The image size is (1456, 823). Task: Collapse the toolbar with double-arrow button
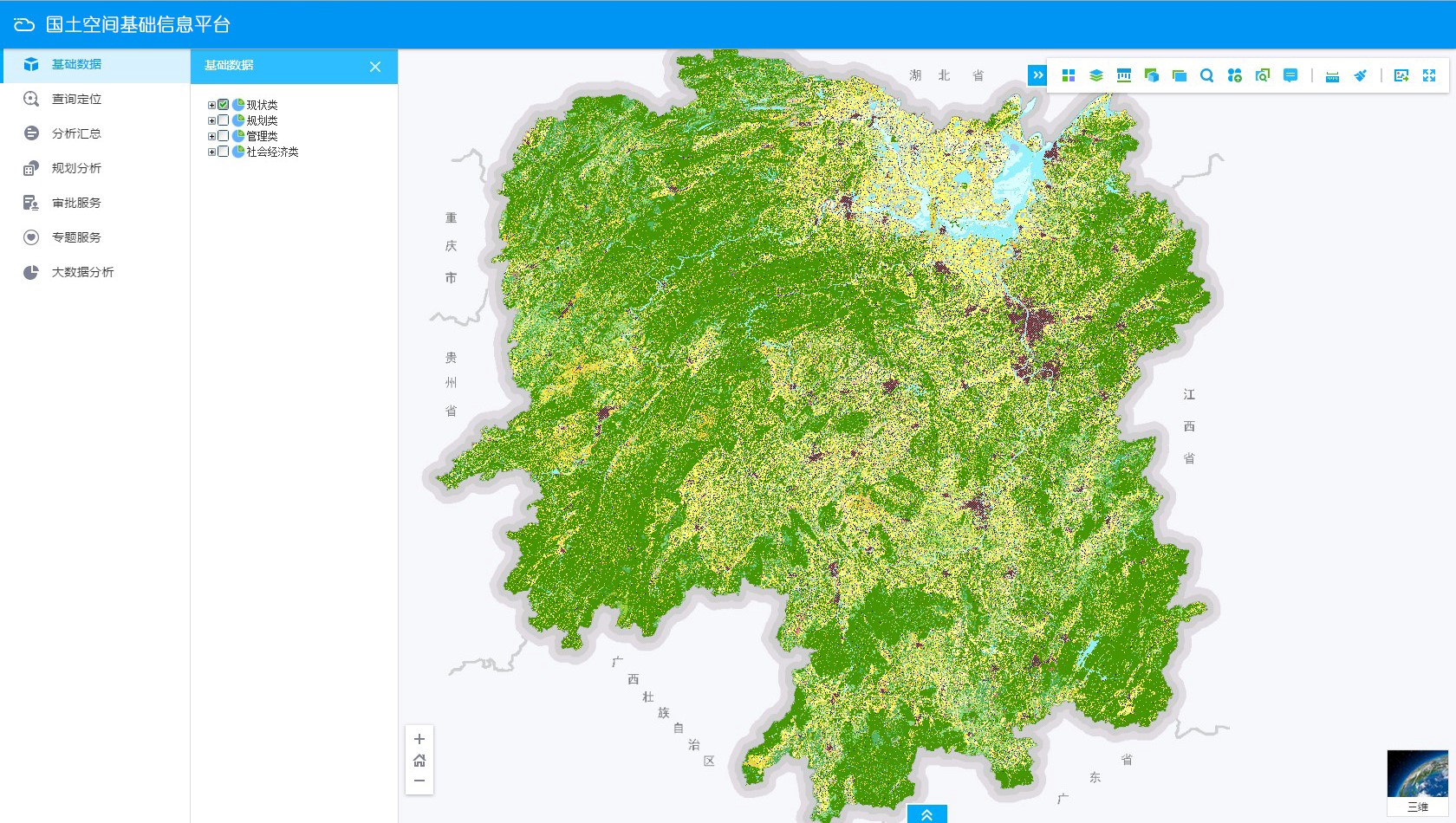(1037, 75)
